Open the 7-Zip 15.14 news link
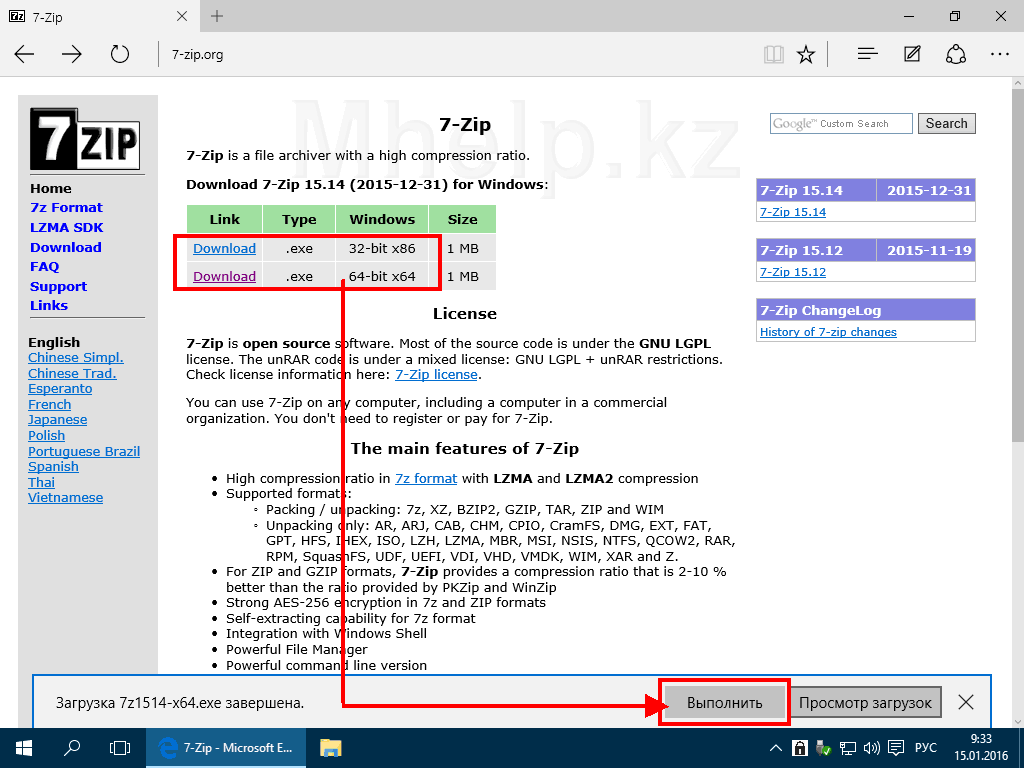The image size is (1024, 768). point(793,212)
